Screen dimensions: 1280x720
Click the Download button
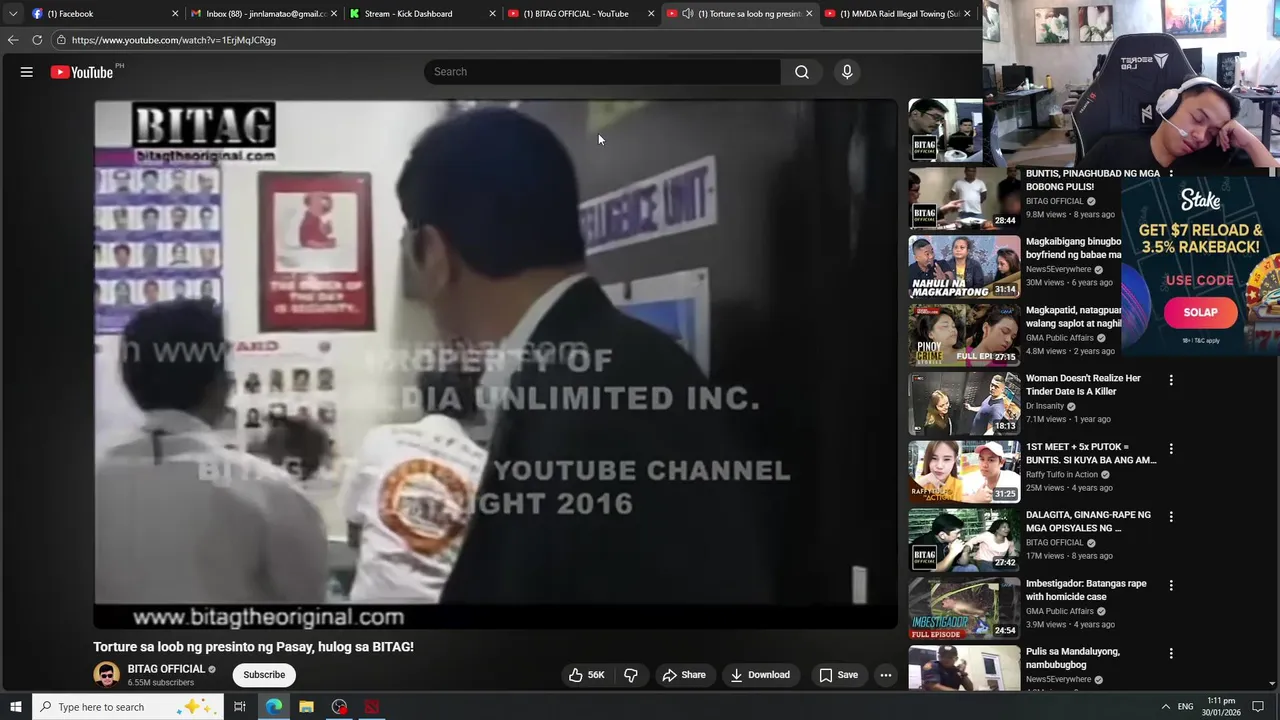coord(760,675)
